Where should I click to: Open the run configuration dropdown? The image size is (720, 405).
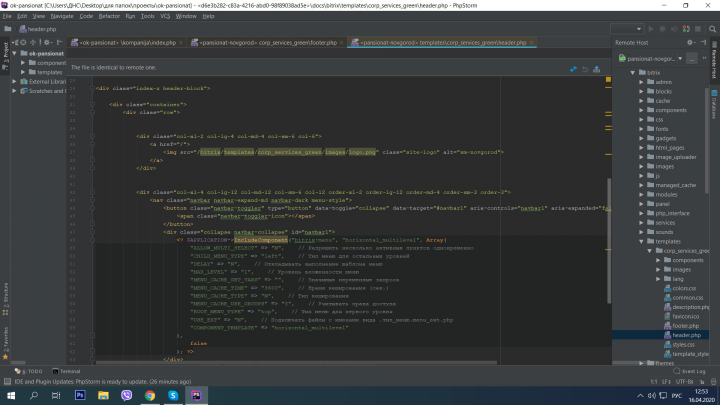[x=626, y=29]
